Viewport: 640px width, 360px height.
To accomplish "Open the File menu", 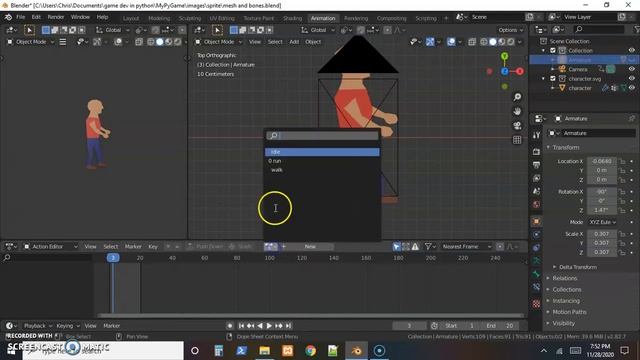I will click(20, 17).
